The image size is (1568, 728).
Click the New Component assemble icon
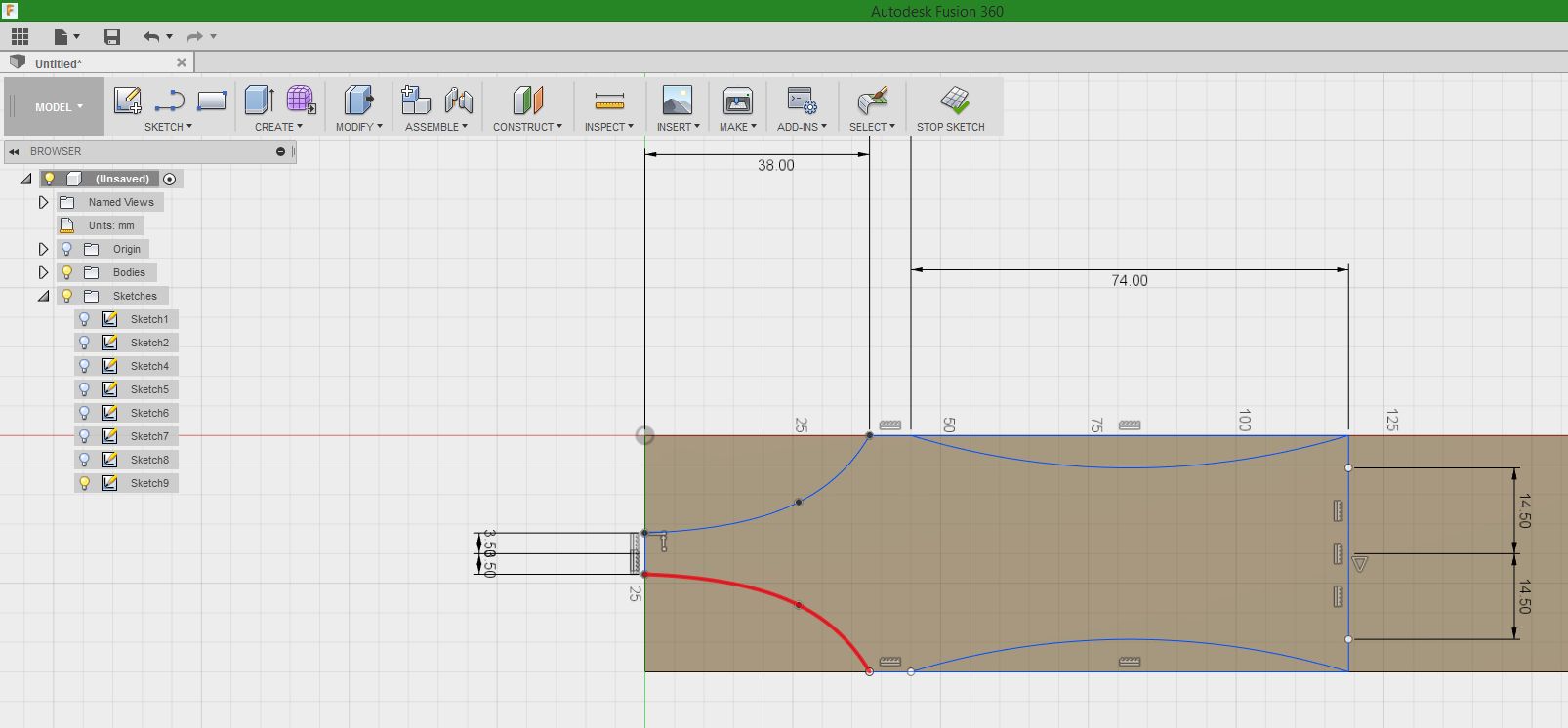point(416,100)
